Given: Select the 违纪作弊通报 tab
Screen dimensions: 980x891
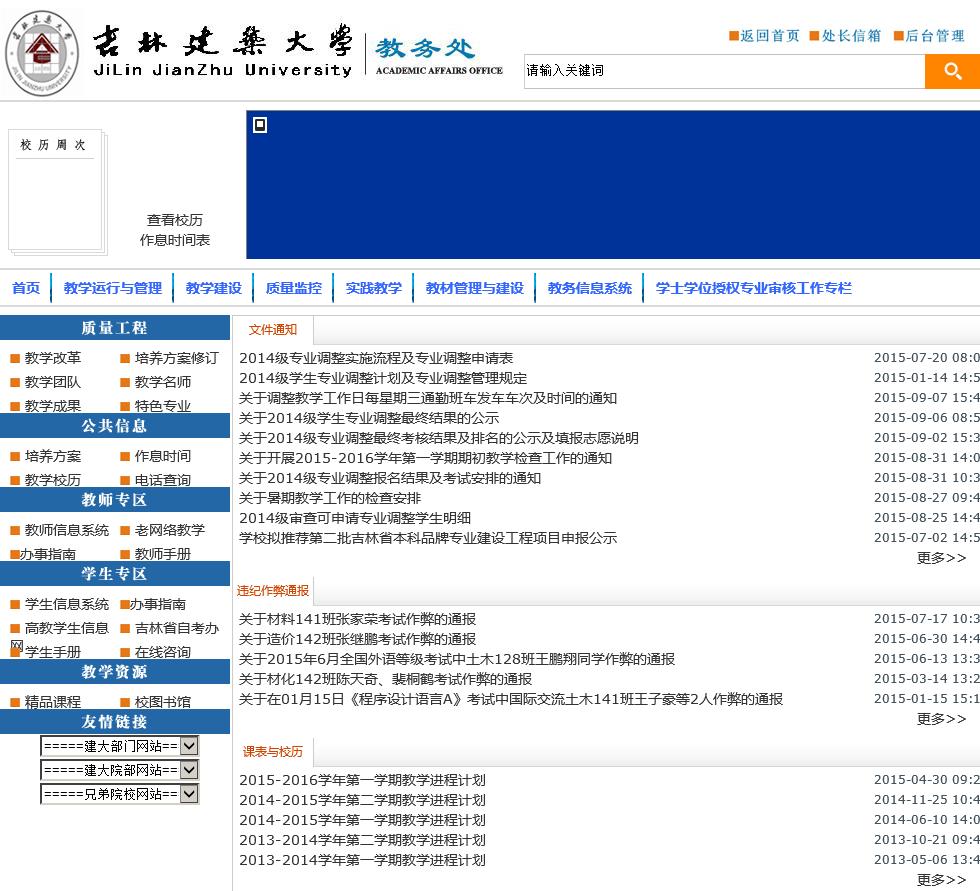Looking at the screenshot, I should click(x=273, y=591).
